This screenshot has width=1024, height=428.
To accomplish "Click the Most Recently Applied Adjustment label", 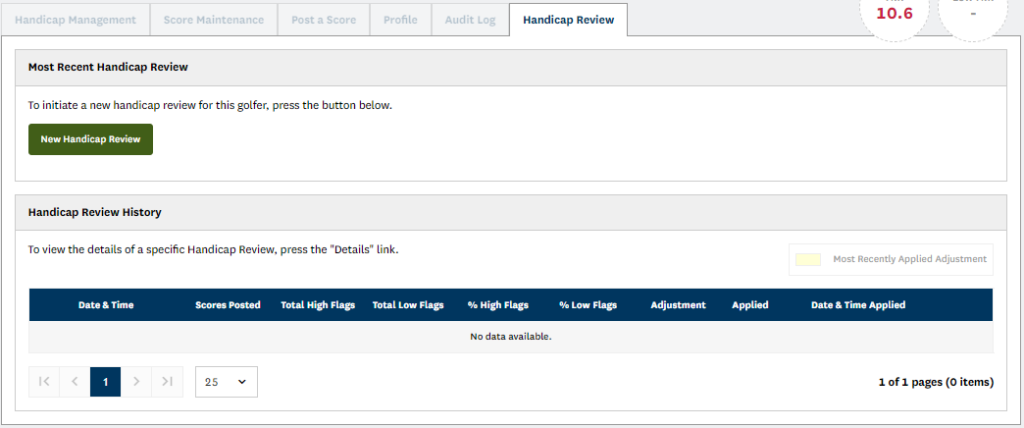I will tap(910, 259).
